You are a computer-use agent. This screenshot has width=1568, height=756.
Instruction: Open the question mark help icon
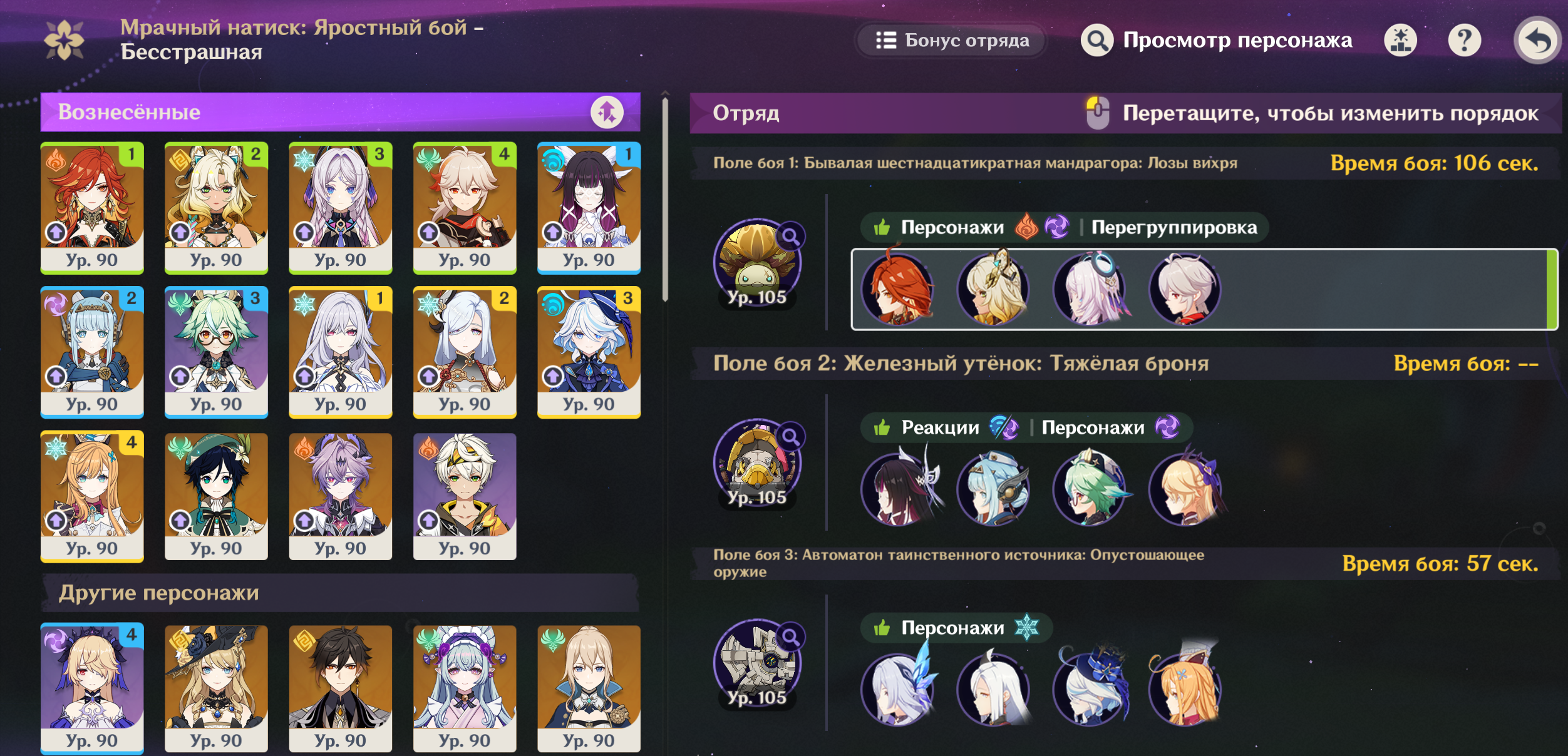click(x=1464, y=41)
